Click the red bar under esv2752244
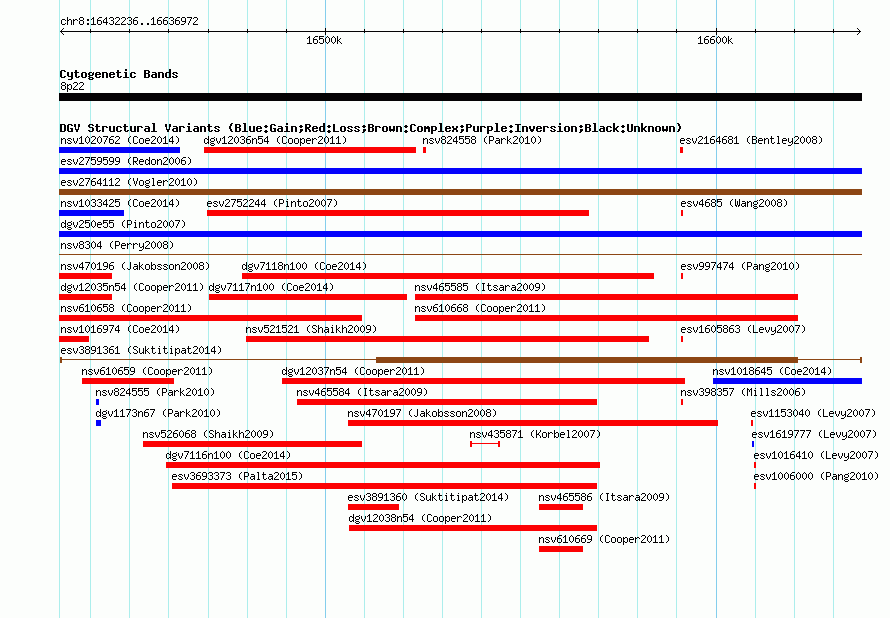 pos(398,213)
